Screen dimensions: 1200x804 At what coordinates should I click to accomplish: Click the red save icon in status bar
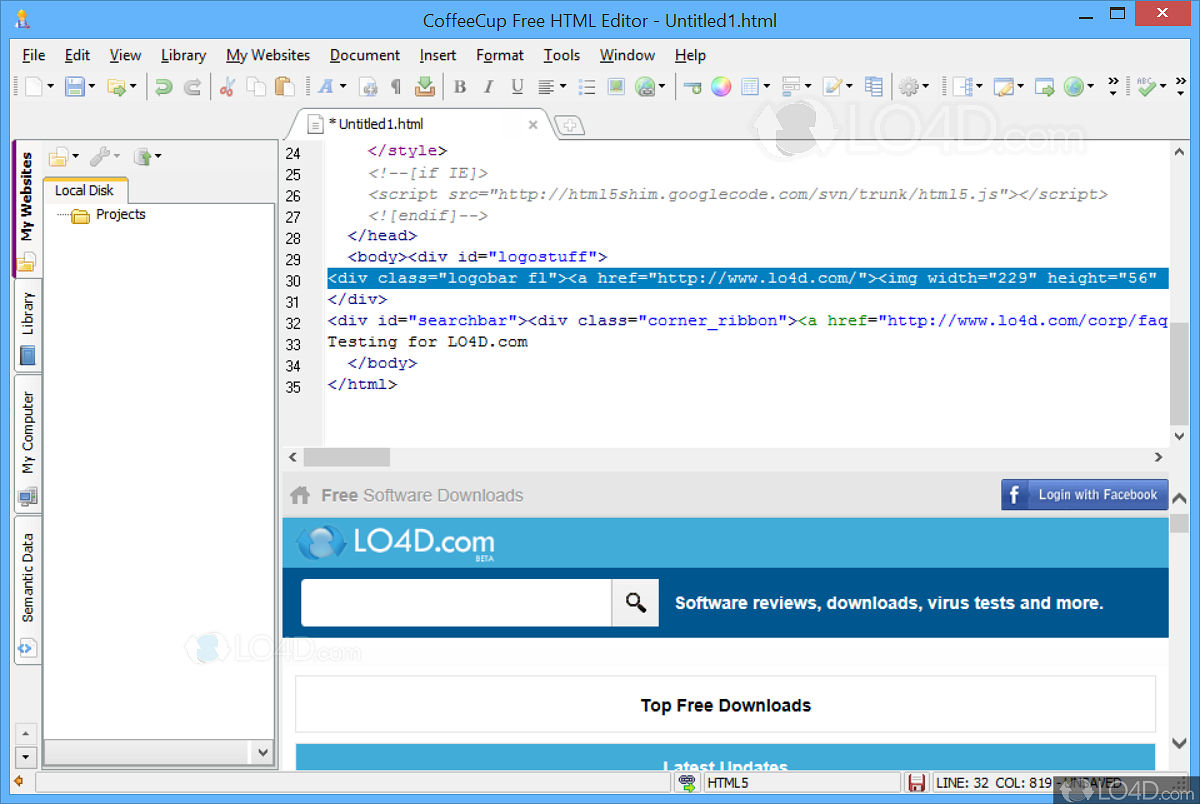tap(916, 783)
